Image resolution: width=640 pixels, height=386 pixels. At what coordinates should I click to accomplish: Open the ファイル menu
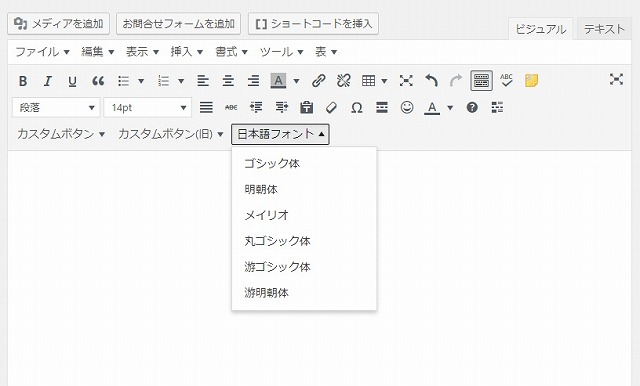tap(42, 52)
